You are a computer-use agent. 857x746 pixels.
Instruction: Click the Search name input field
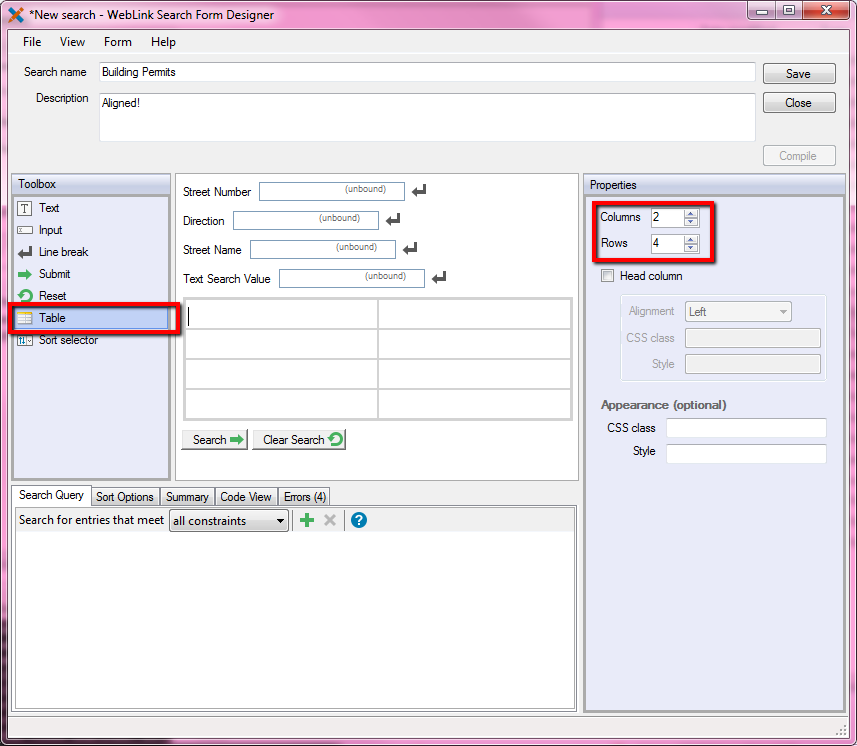pos(427,72)
